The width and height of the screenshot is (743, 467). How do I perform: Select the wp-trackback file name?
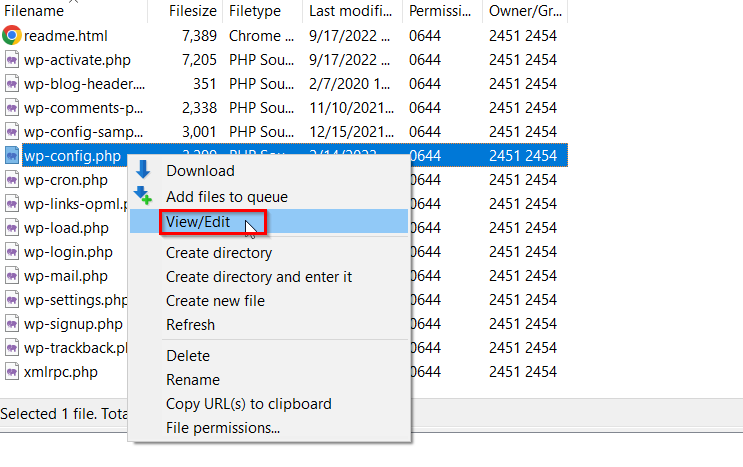point(76,348)
